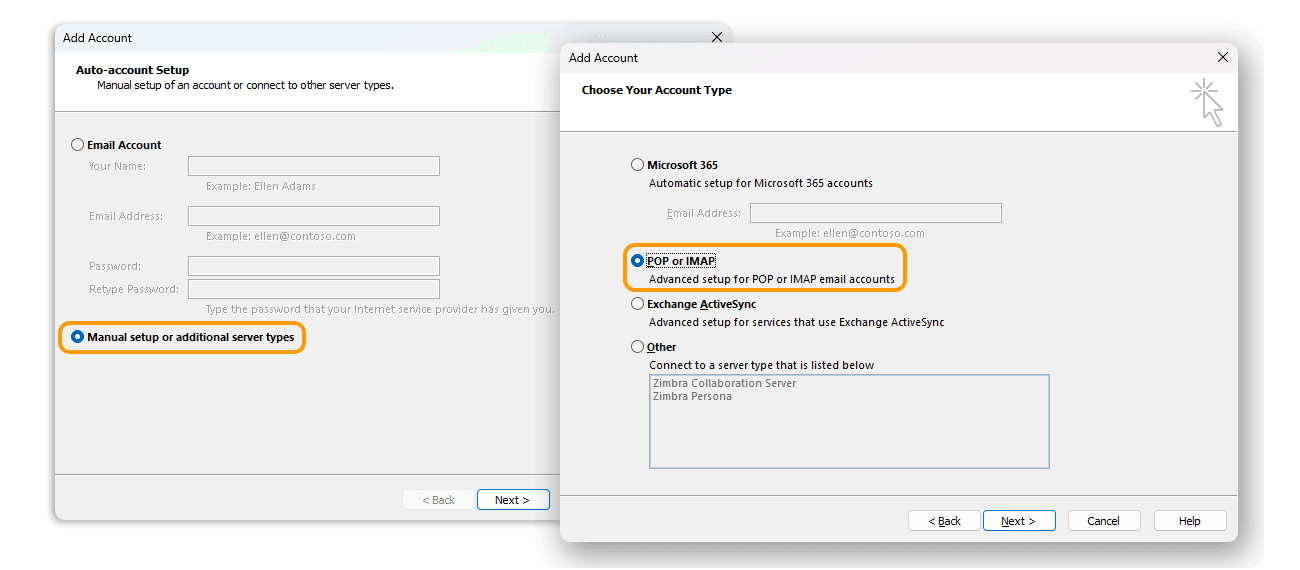Viewport: 1300px width, 570px height.
Task: Click the cursor sparkle icon in dialog header
Action: 1207,103
